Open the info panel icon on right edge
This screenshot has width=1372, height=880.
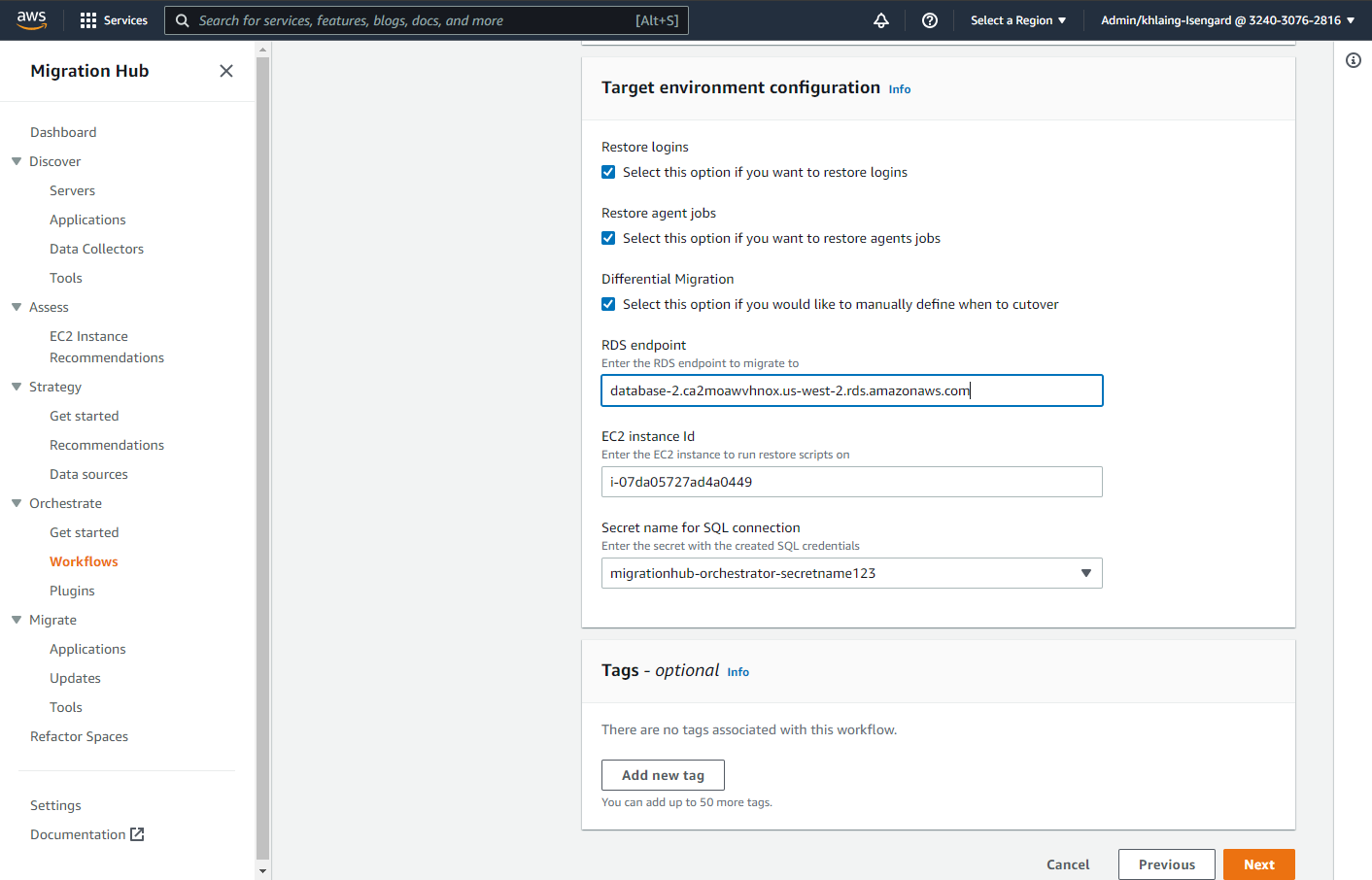[x=1354, y=60]
